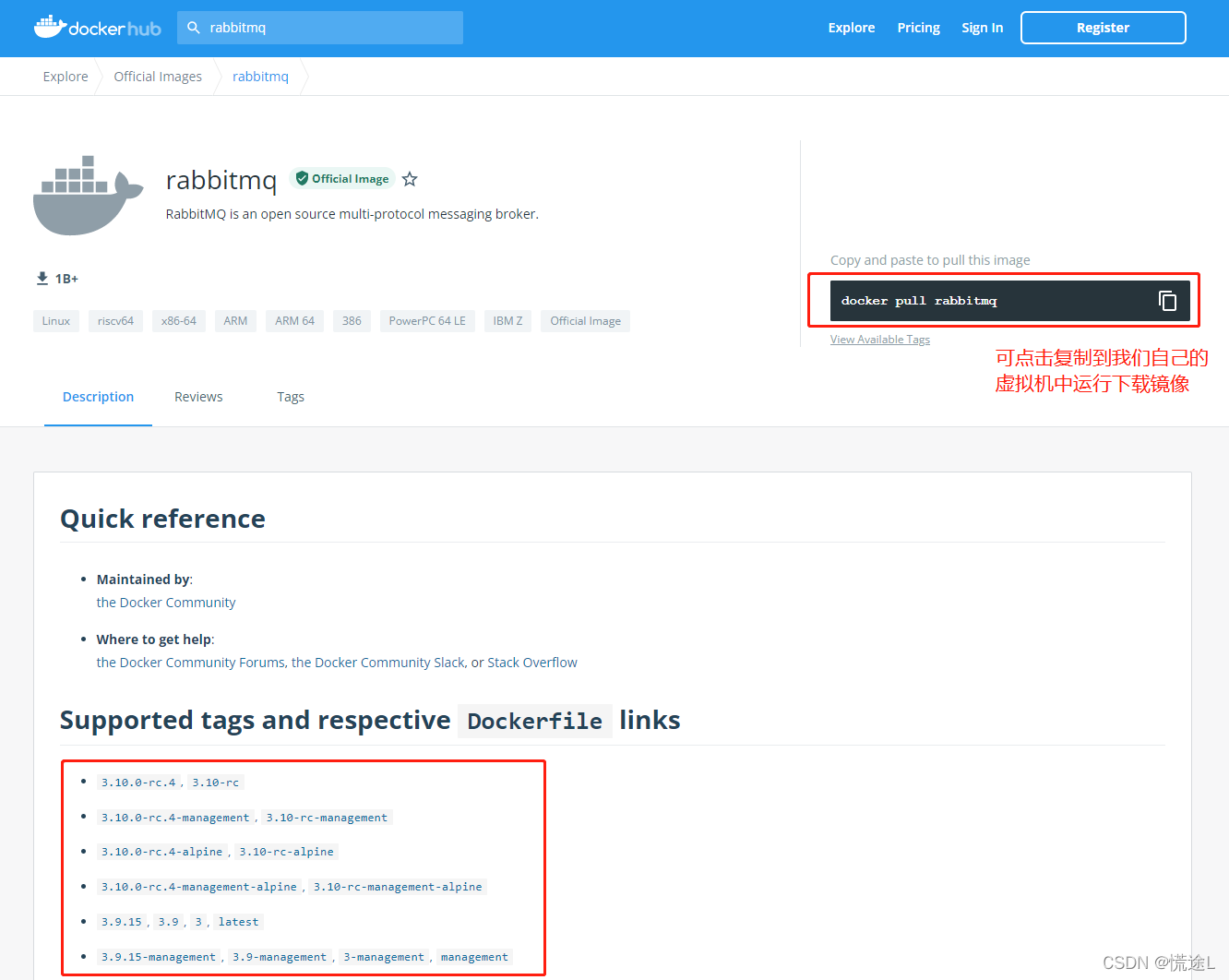The height and width of the screenshot is (980, 1229).
Task: Switch to the Tags tab
Action: (x=291, y=397)
